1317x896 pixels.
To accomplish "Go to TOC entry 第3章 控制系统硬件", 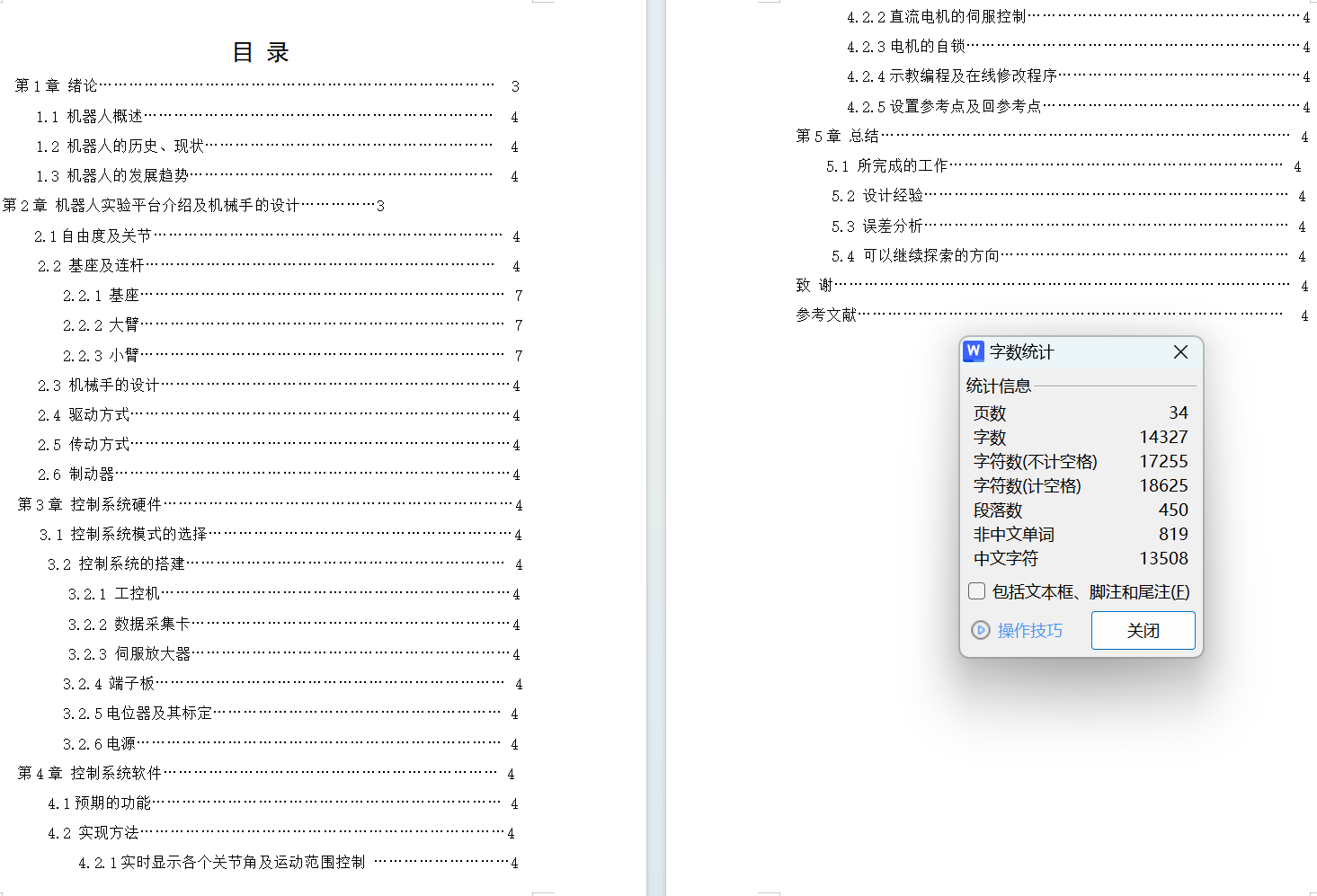I will click(270, 505).
